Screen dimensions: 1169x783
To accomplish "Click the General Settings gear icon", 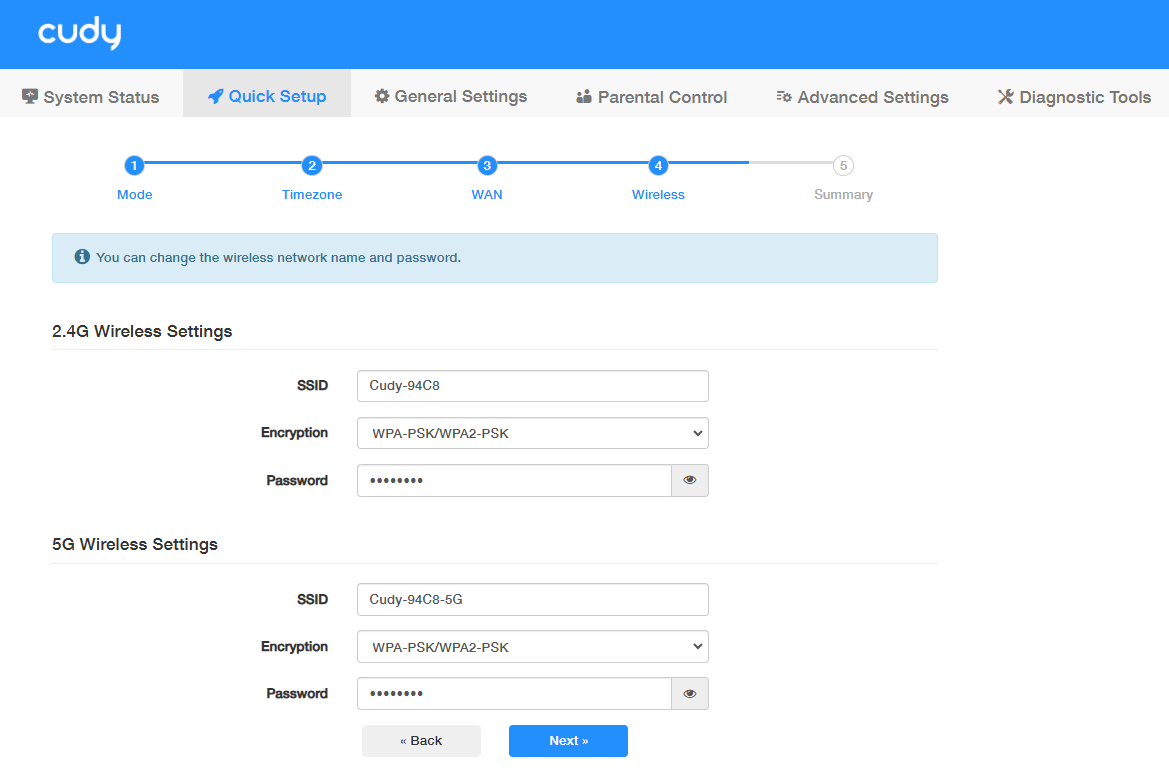I will coord(382,97).
